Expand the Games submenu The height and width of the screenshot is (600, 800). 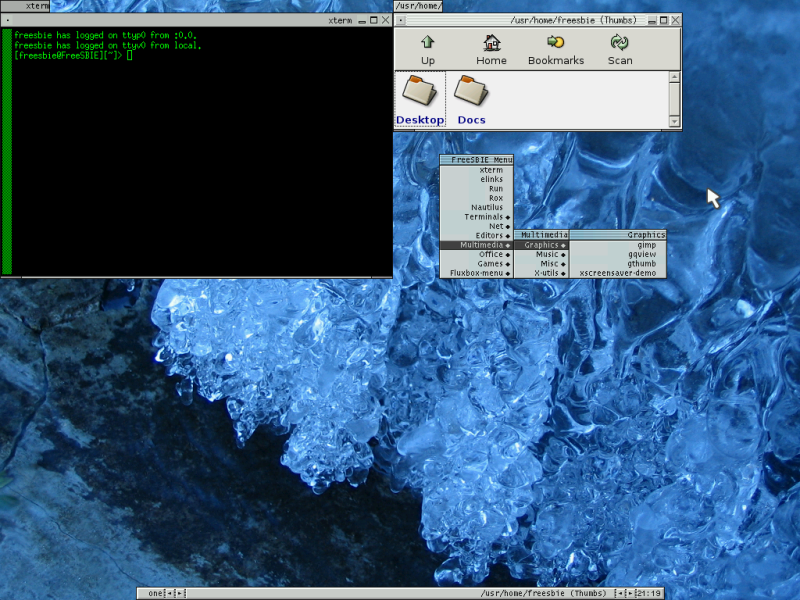click(490, 264)
